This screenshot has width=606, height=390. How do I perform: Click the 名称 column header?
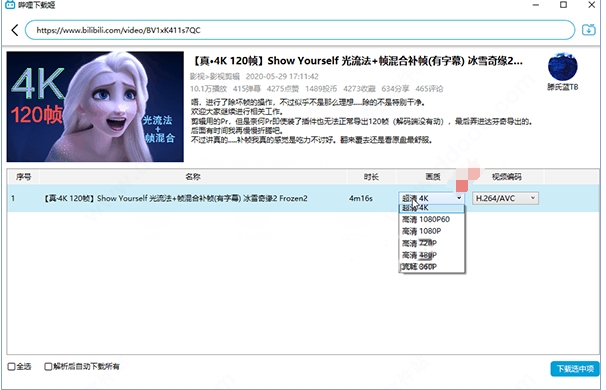(x=193, y=177)
